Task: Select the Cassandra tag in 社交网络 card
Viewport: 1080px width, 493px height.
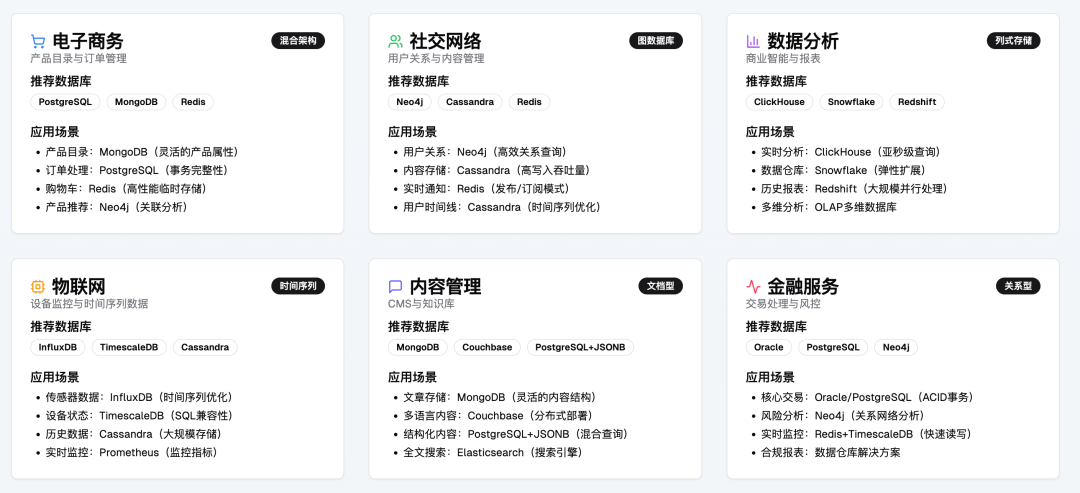Action: pyautogui.click(x=470, y=102)
